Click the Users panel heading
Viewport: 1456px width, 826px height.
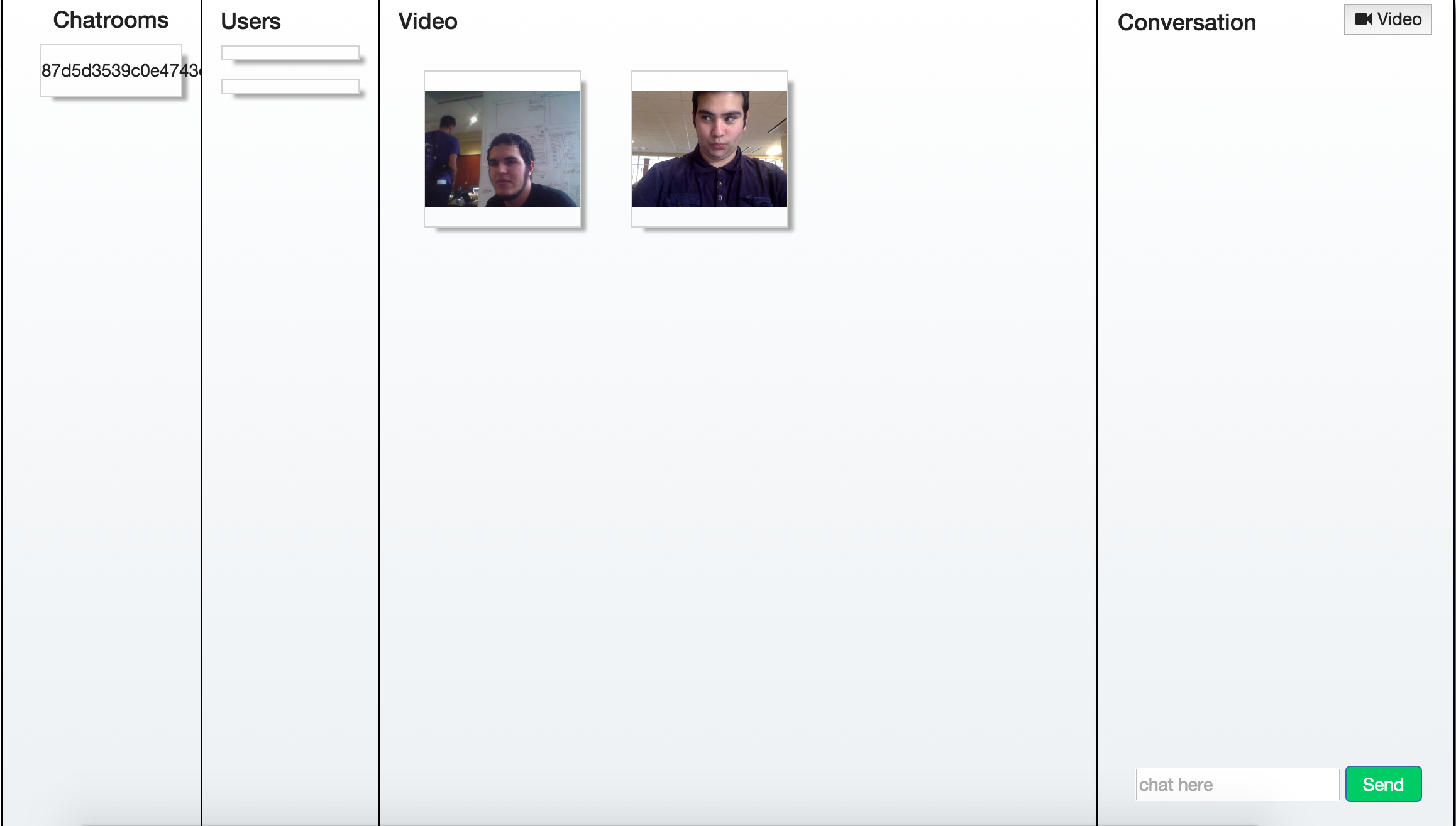pyautogui.click(x=251, y=21)
